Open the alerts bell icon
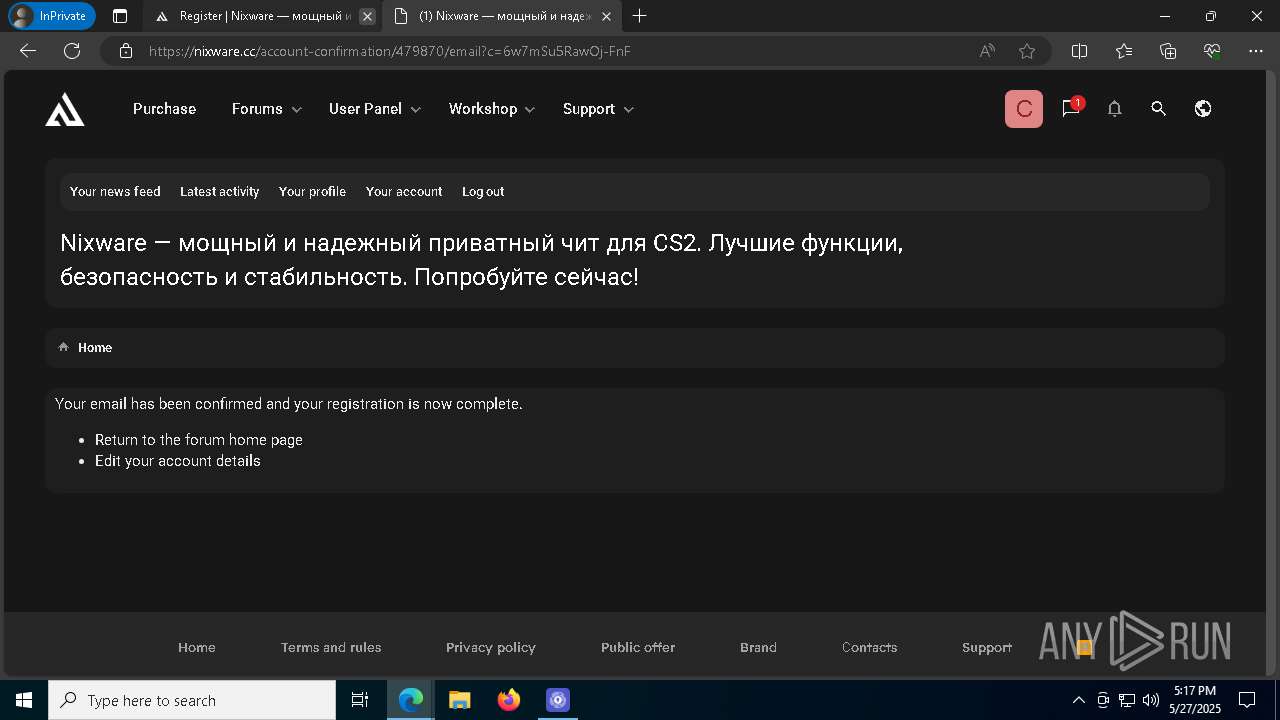 1114,109
